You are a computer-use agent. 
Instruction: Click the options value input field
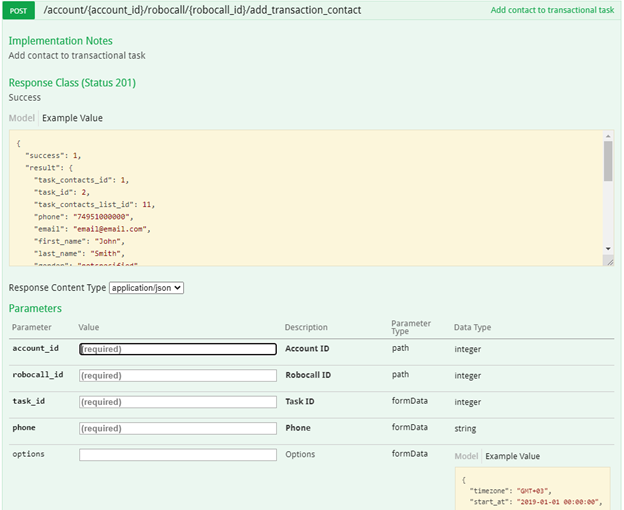[x=178, y=455]
